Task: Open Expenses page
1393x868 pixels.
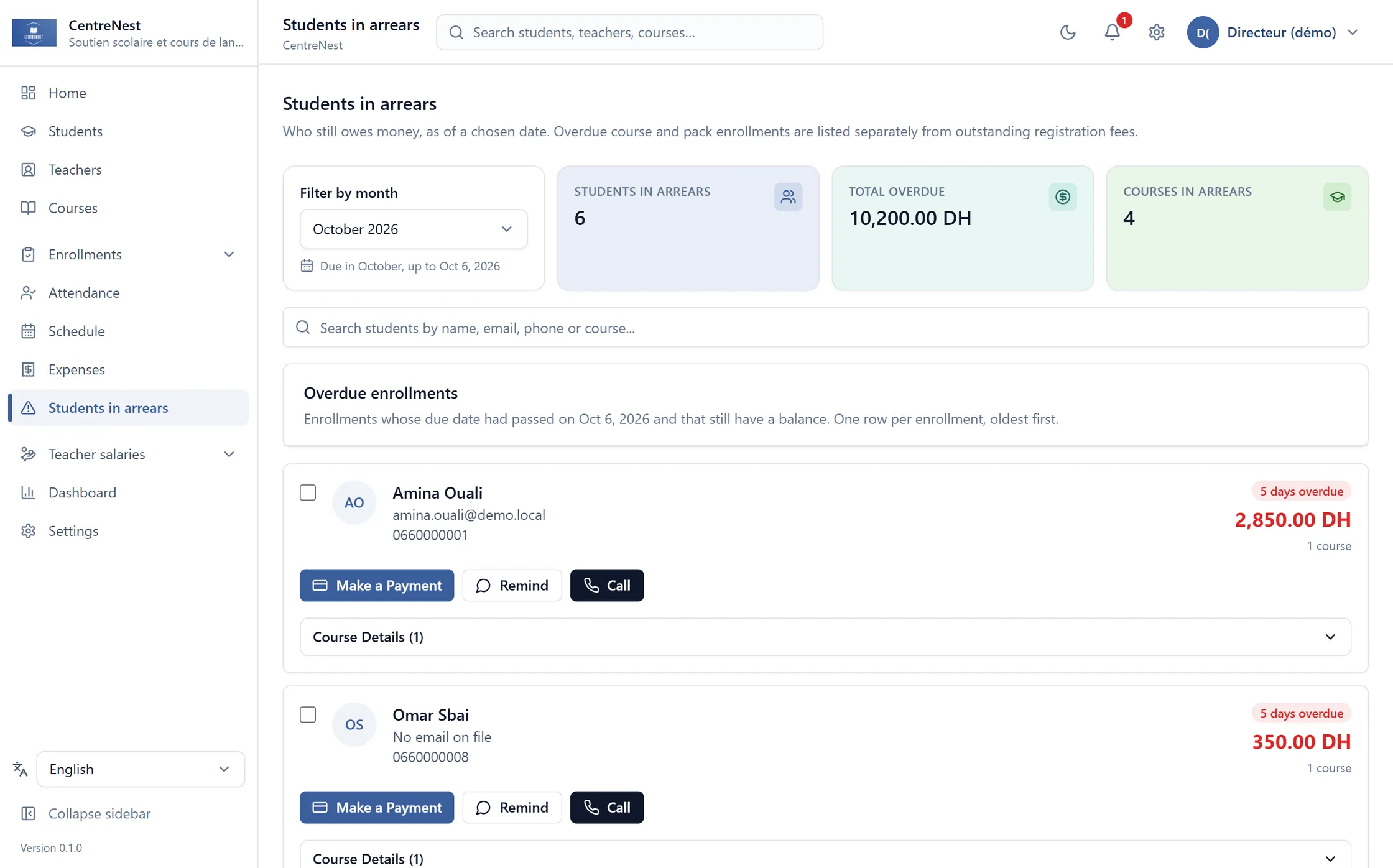Action: pyautogui.click(x=129, y=369)
